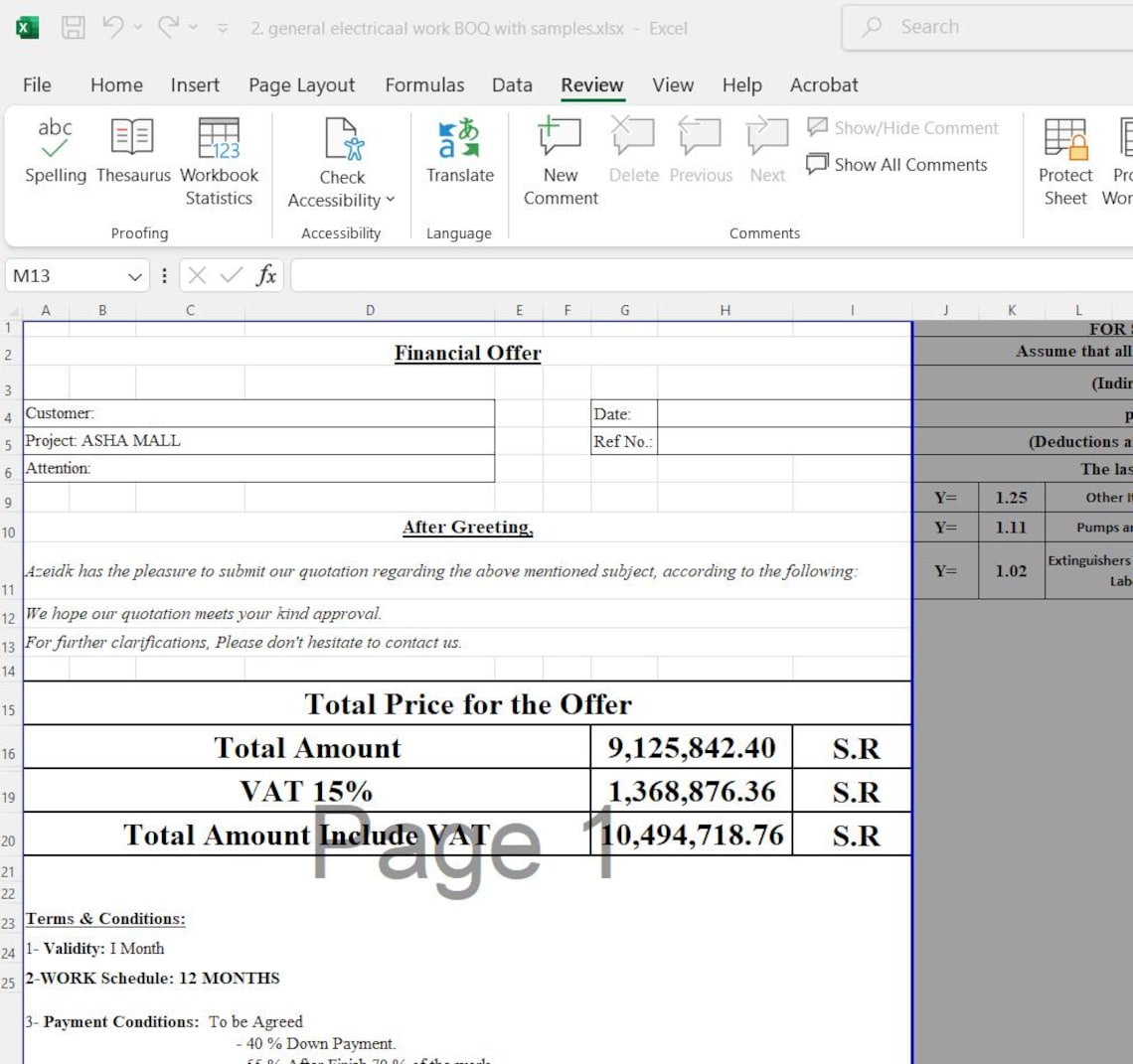Click the Name Box showing M13
This screenshot has width=1133, height=1064.
pos(65,276)
